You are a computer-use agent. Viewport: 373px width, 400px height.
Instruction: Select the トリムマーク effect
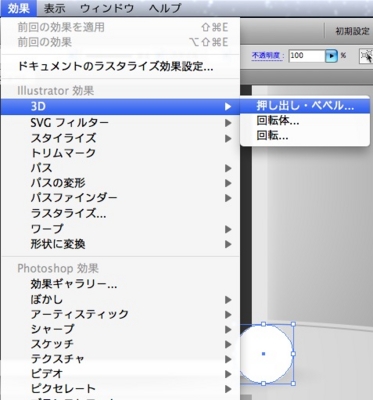pyautogui.click(x=120, y=153)
